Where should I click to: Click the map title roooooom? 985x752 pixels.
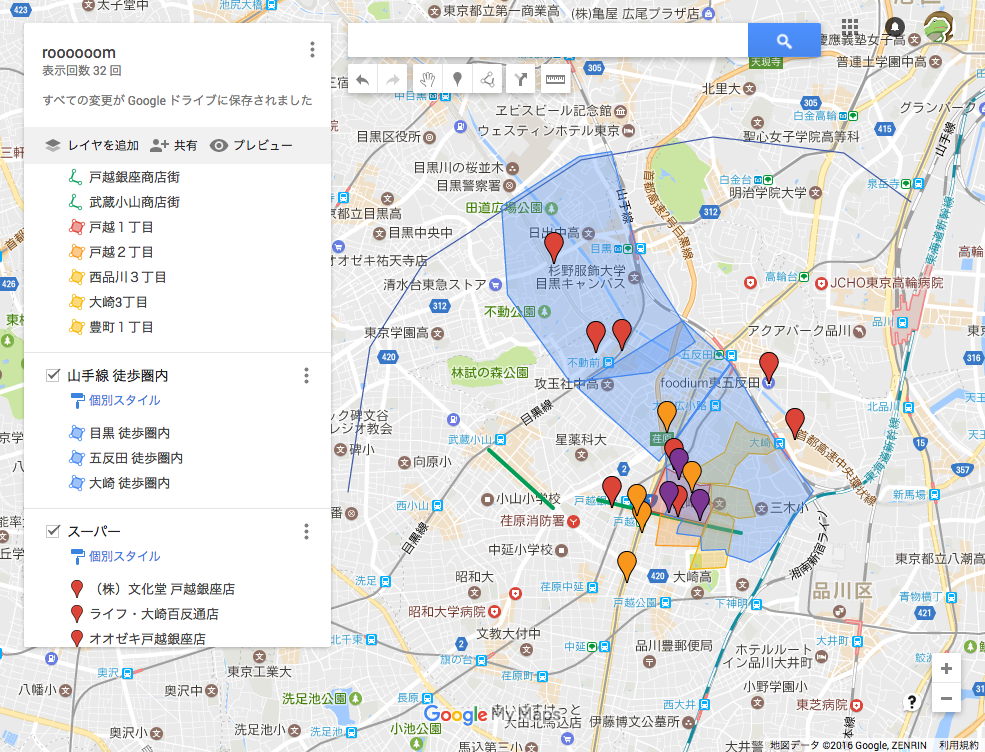79,53
